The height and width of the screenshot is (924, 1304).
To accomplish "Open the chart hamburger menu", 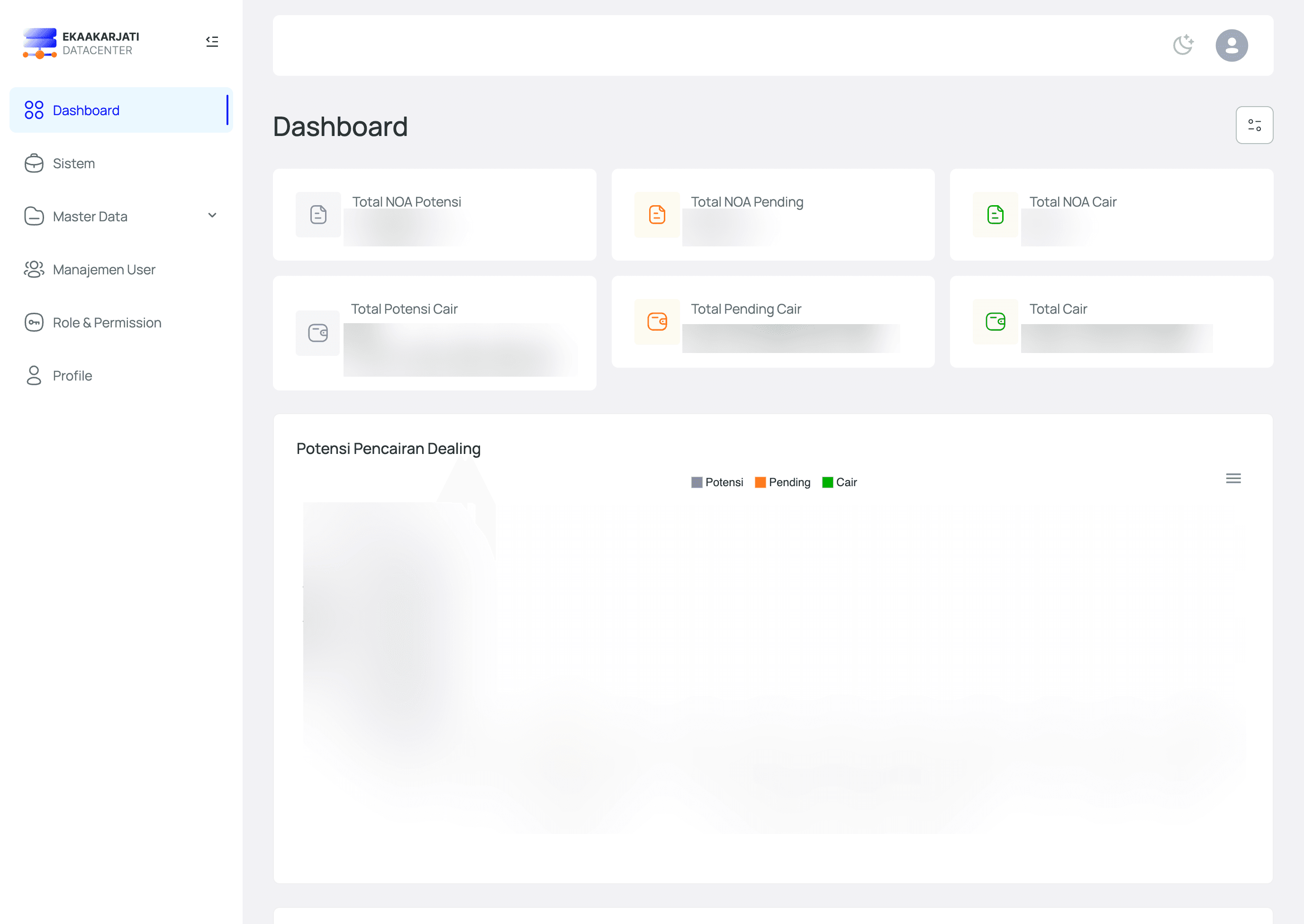I will tap(1233, 479).
